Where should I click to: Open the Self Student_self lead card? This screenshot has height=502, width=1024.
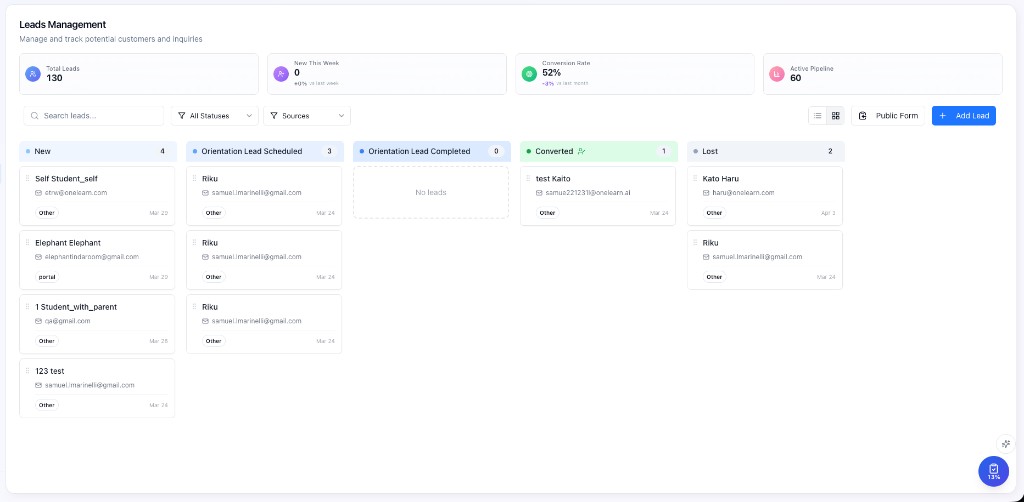pyautogui.click(x=97, y=196)
